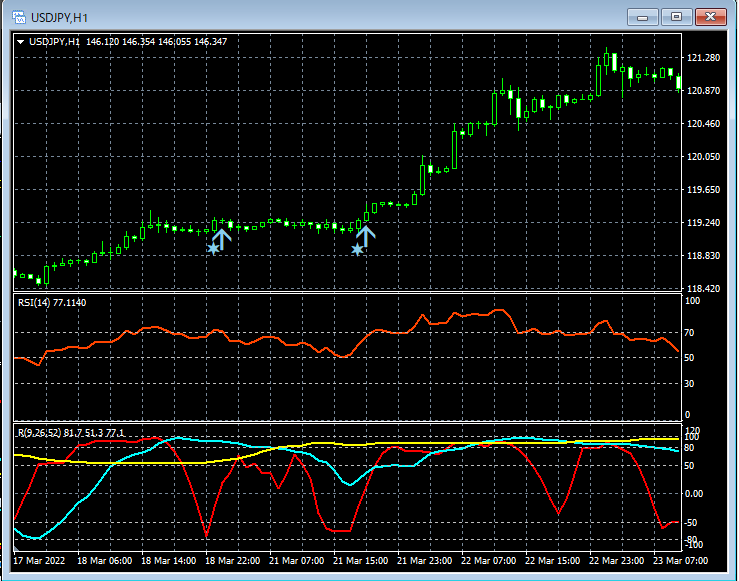This screenshot has width=739, height=581.
Task: Click the 121.280 price level on axis
Action: click(704, 58)
